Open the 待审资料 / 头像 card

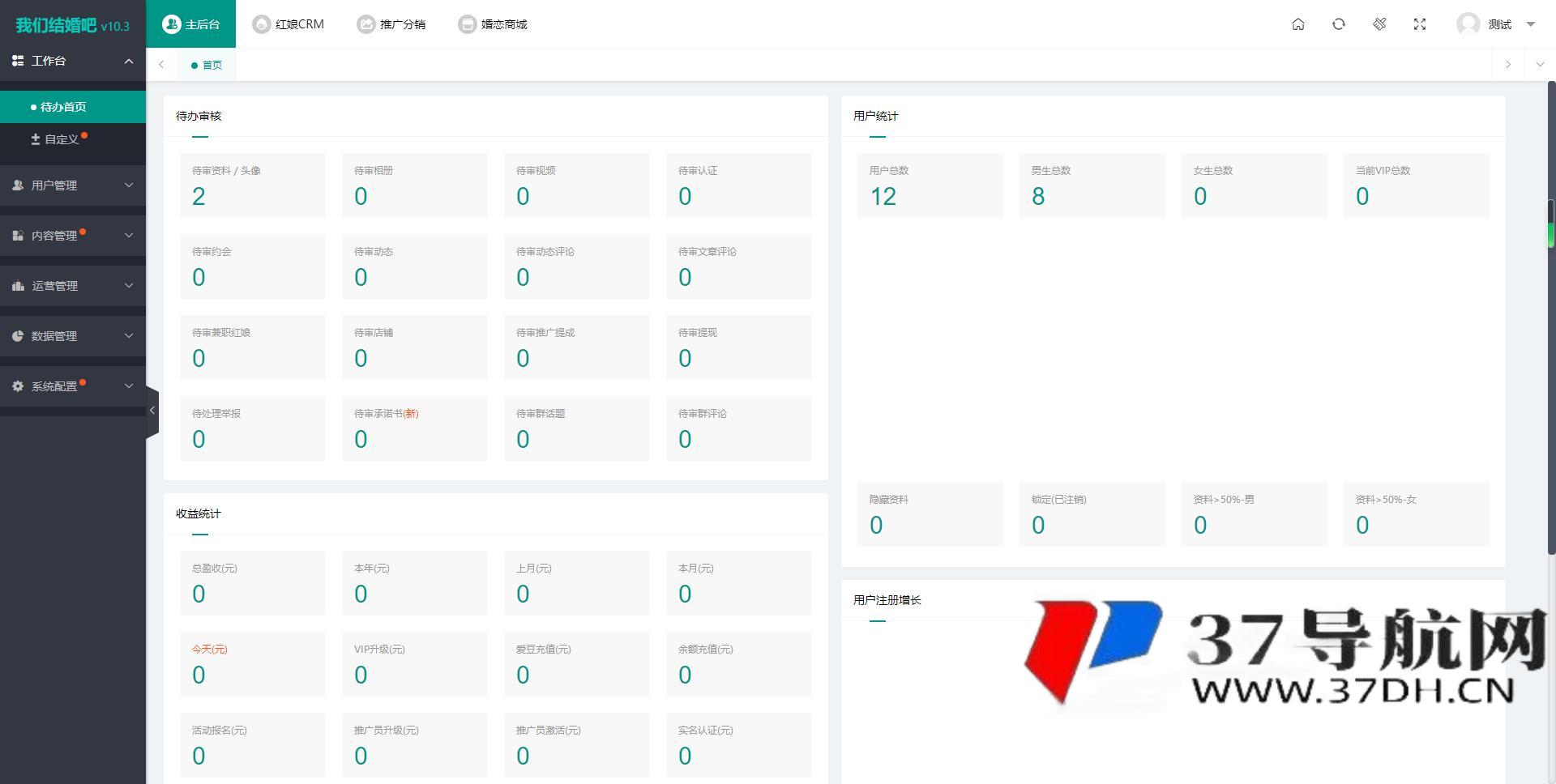pyautogui.click(x=252, y=185)
